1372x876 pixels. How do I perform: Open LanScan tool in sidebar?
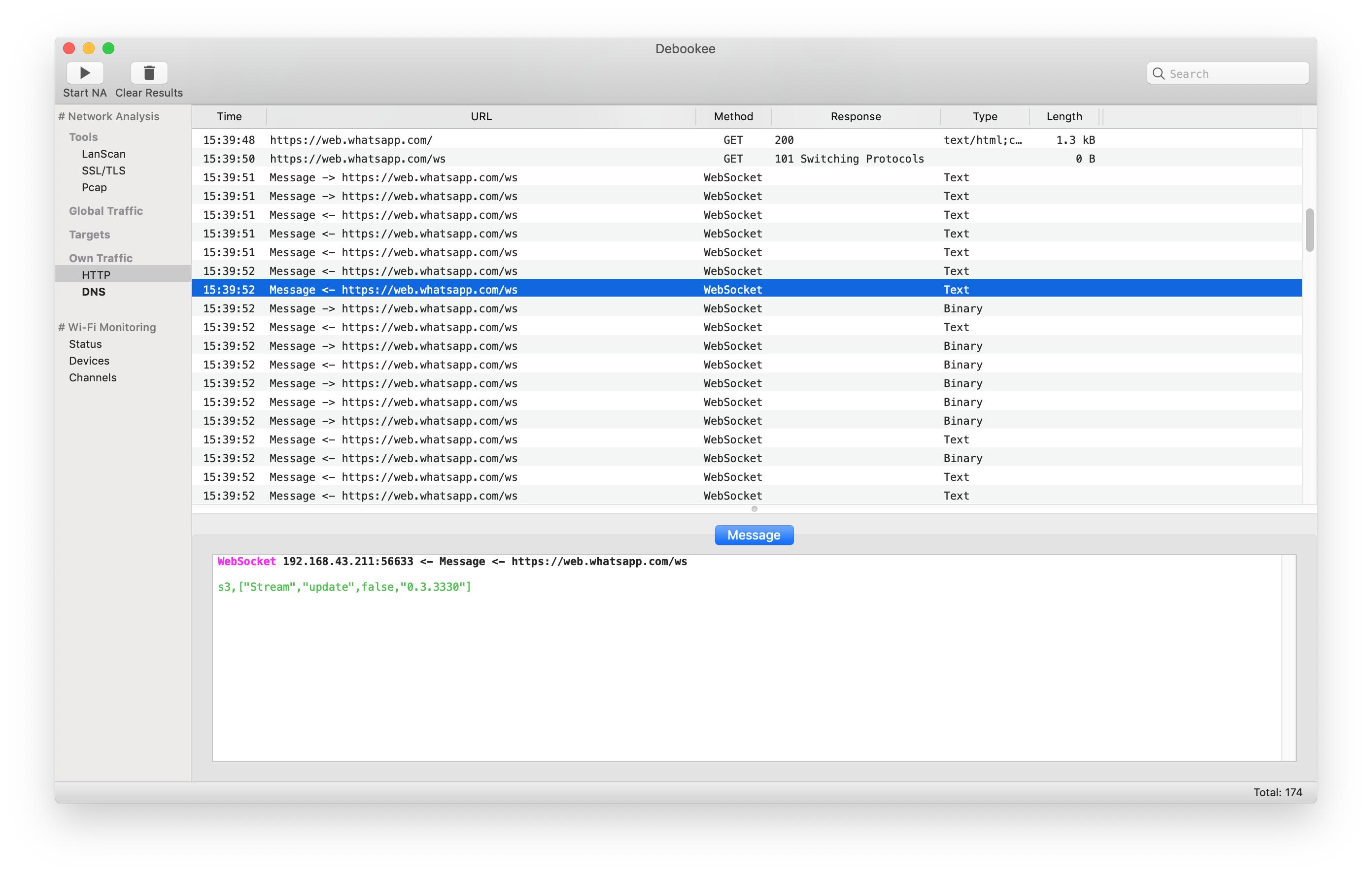click(x=103, y=154)
